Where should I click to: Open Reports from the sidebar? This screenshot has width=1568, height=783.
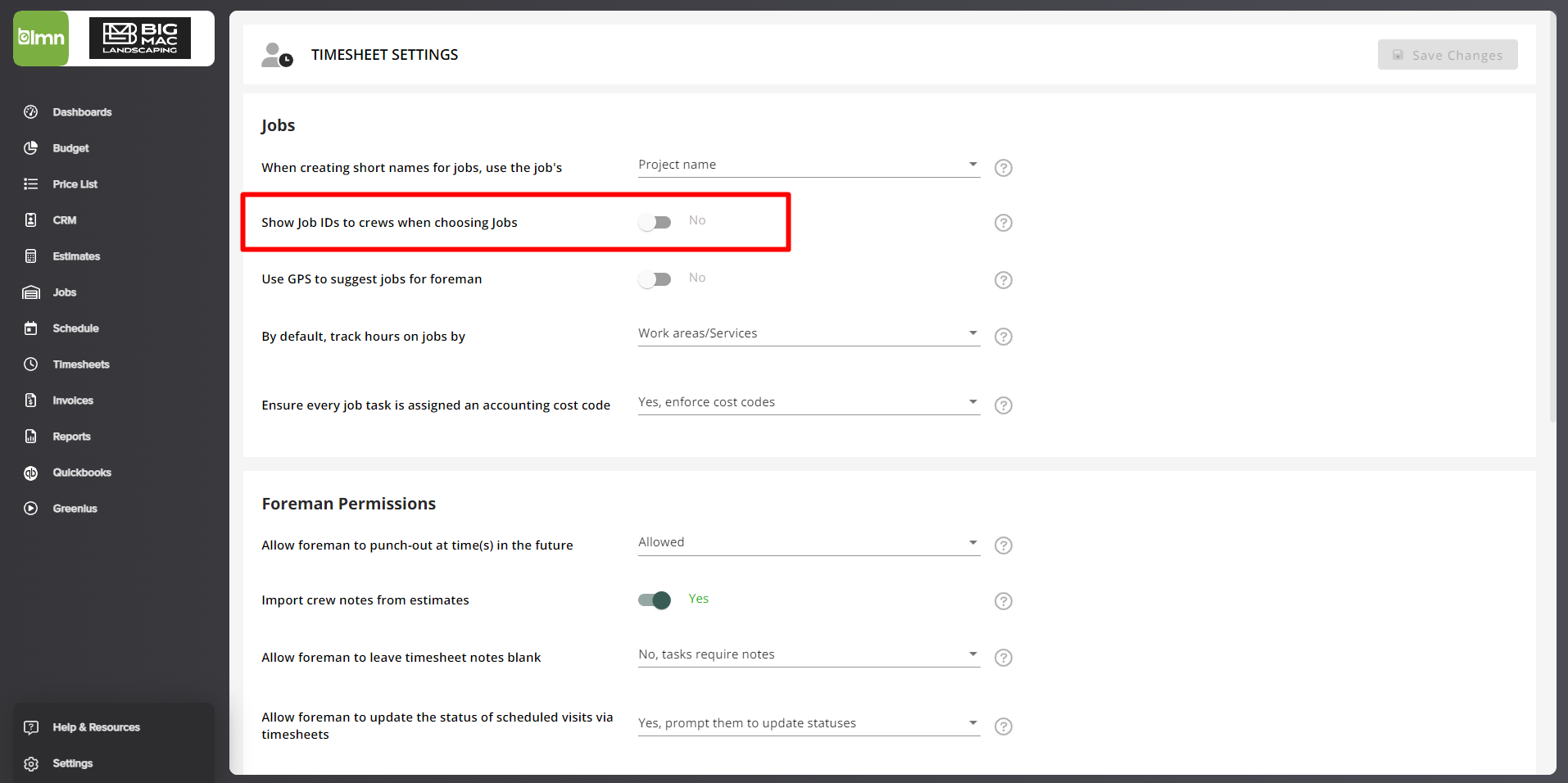[71, 437]
